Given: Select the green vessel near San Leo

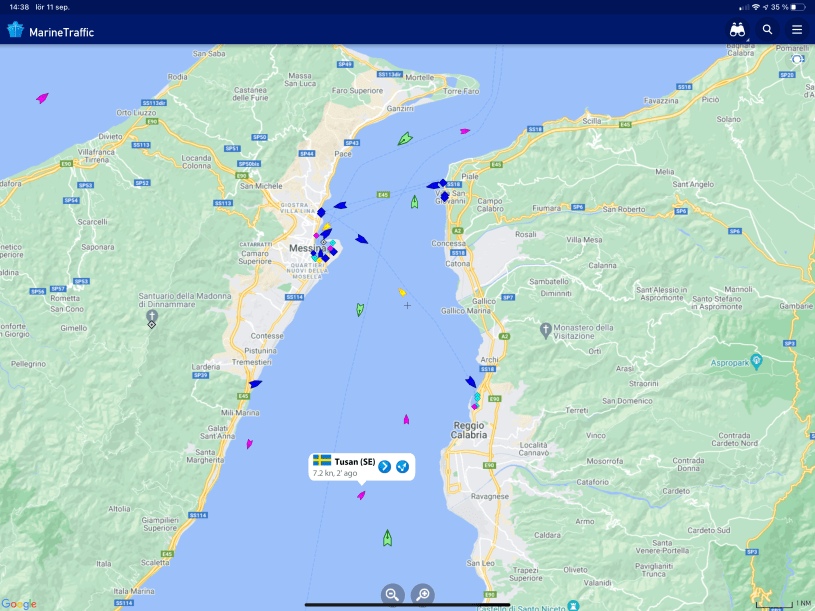Looking at the screenshot, I should pos(387,538).
